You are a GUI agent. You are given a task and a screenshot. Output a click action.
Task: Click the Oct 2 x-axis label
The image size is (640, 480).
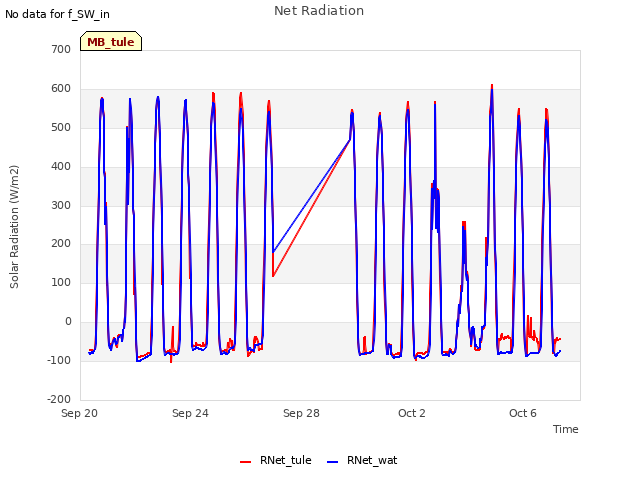click(412, 413)
